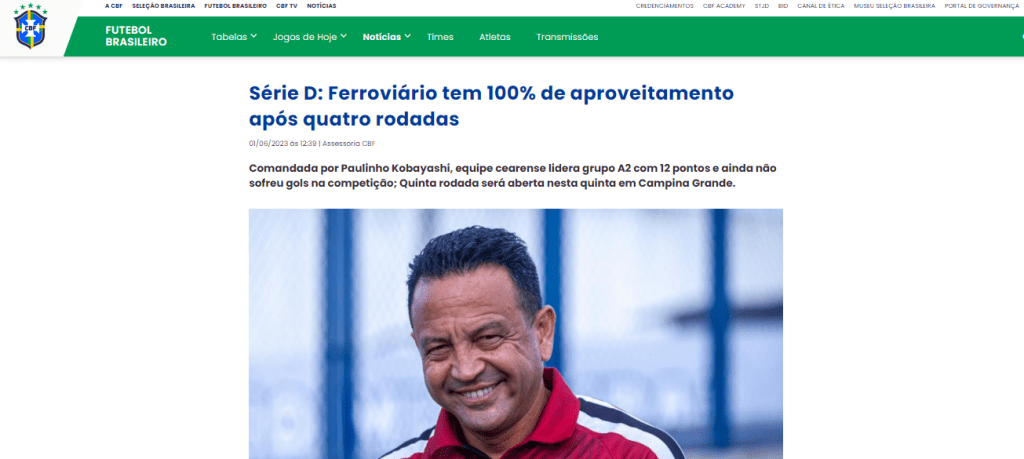Image resolution: width=1024 pixels, height=459 pixels.
Task: Open the Notícias dropdown in green bar
Action: (x=387, y=37)
